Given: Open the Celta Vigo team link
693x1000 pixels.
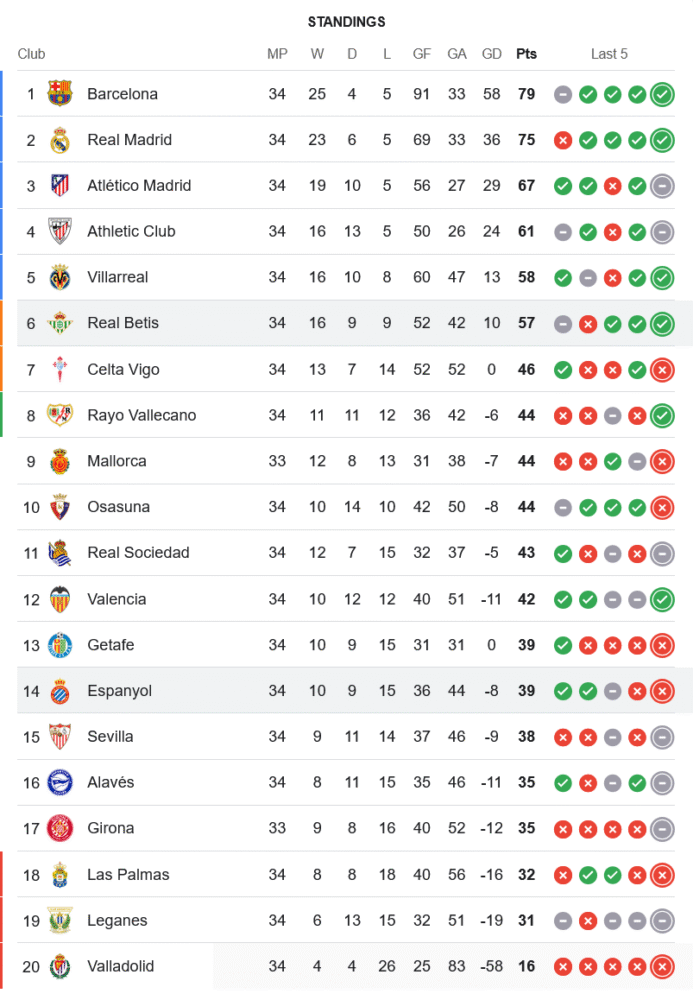Looking at the screenshot, I should tap(123, 370).
